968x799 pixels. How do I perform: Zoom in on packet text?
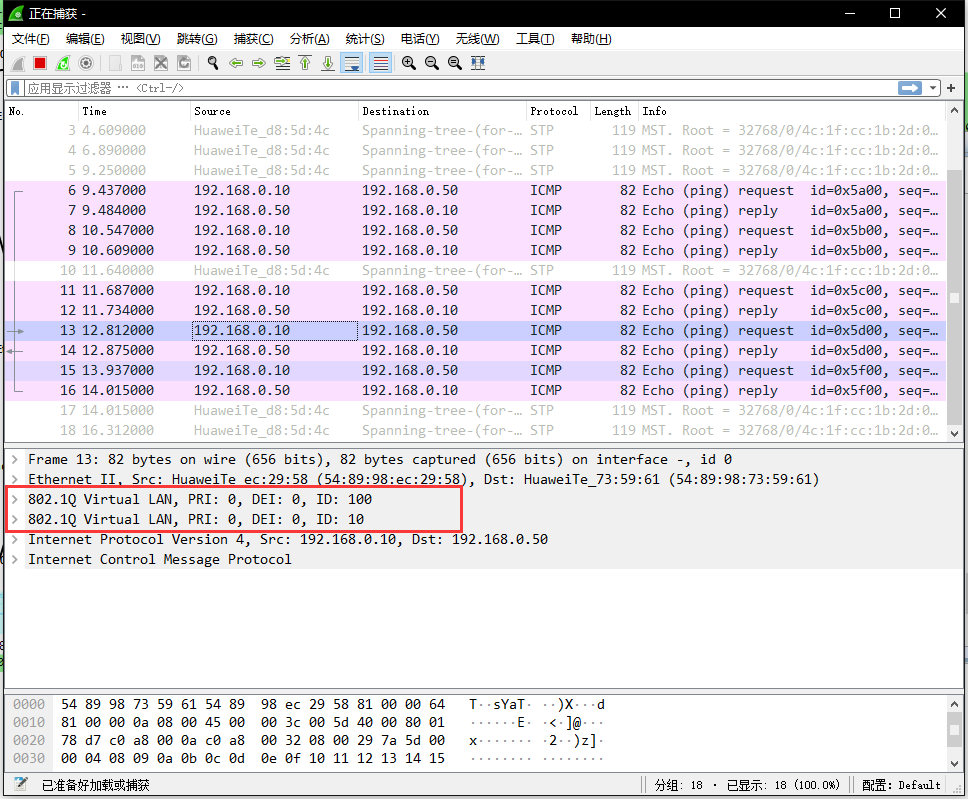pos(409,63)
